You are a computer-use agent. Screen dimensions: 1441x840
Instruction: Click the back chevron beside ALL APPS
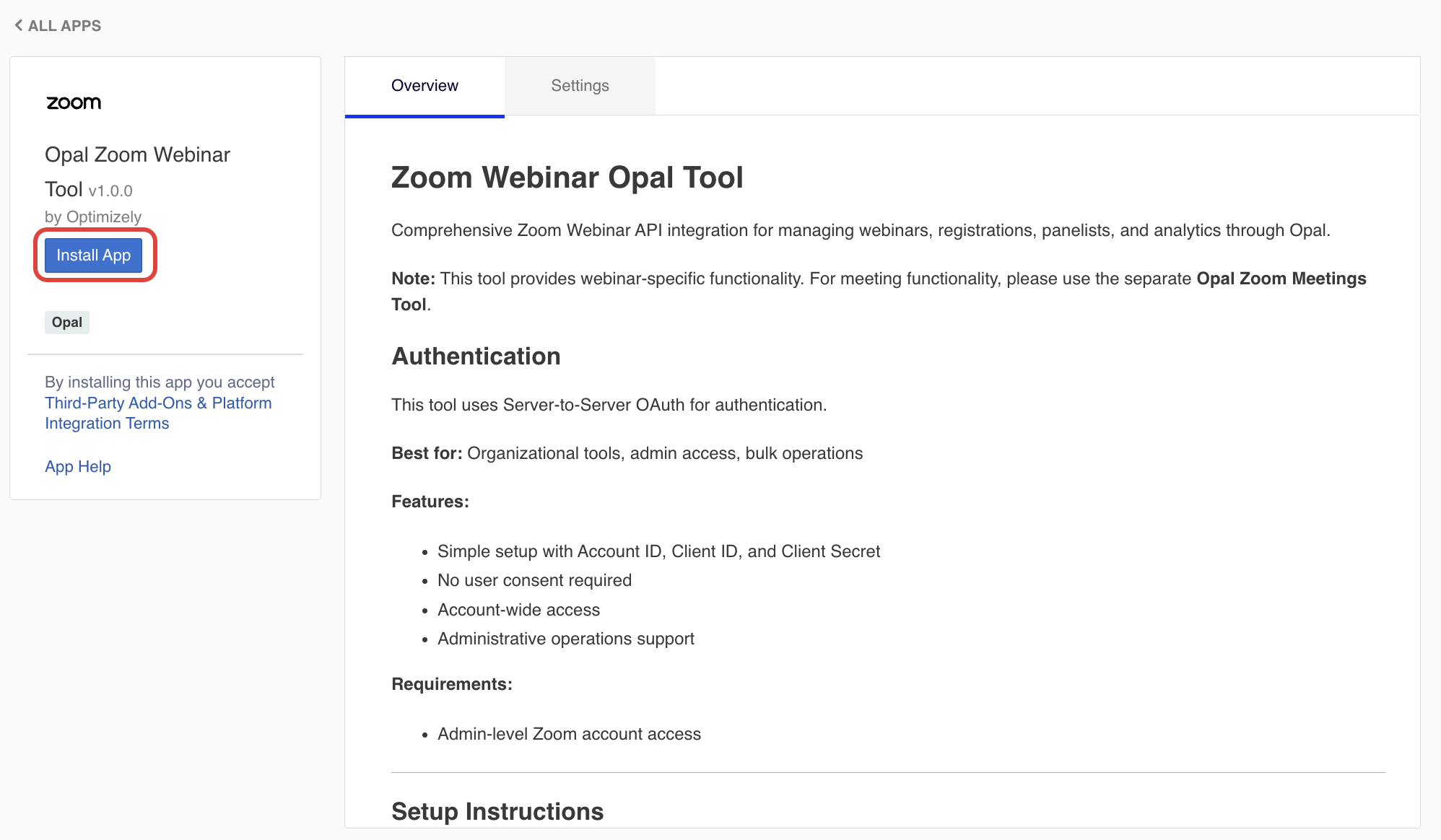(18, 25)
